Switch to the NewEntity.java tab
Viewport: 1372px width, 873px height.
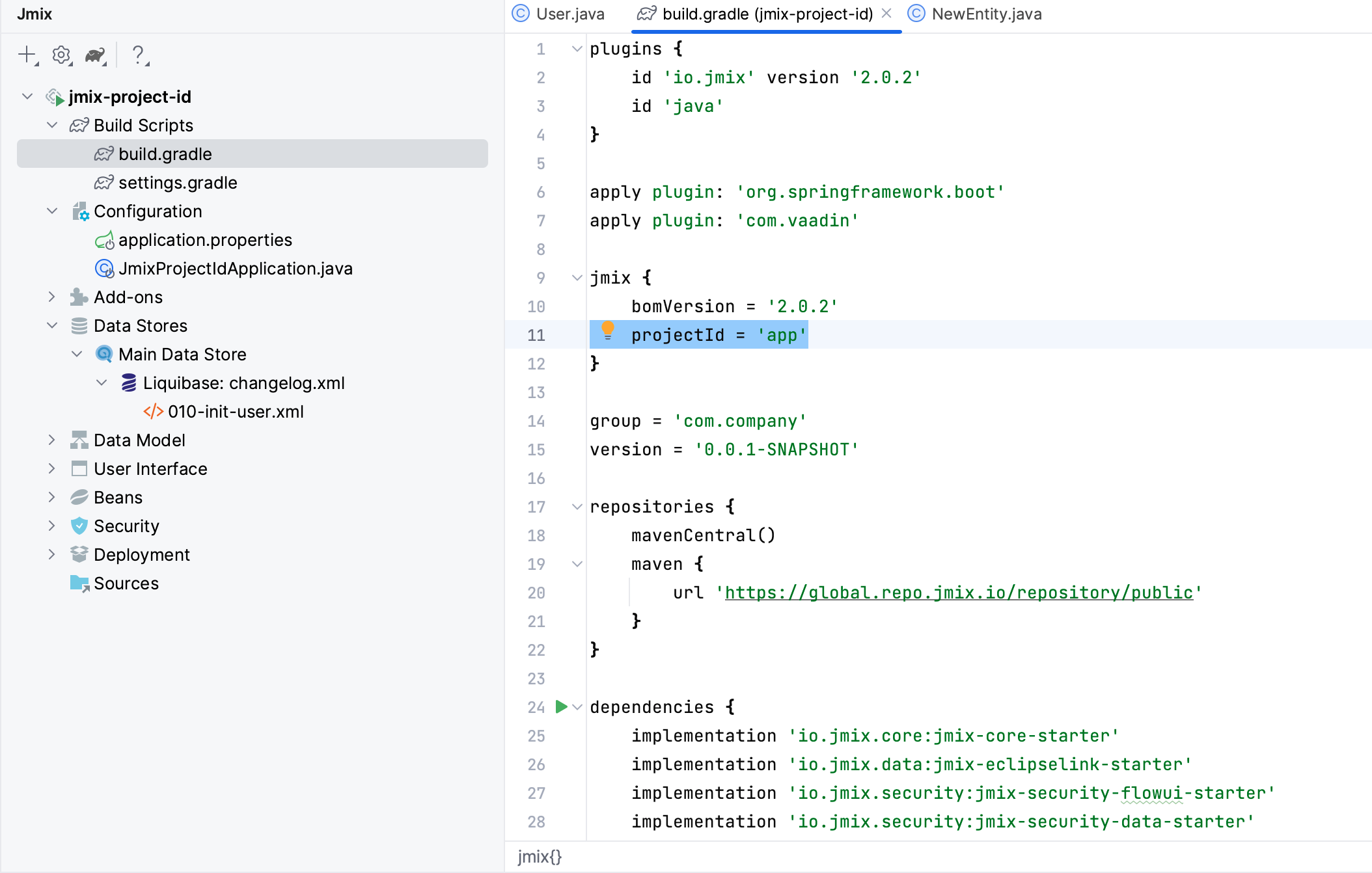[x=975, y=14]
